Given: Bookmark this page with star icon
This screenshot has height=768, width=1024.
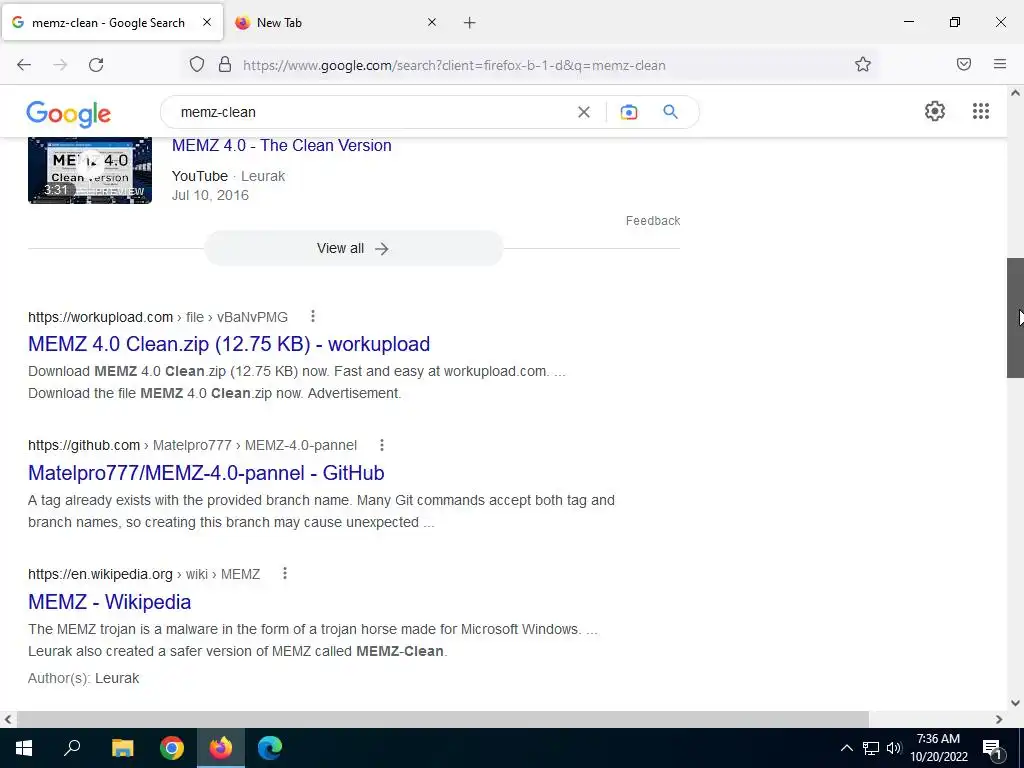Looking at the screenshot, I should [863, 65].
